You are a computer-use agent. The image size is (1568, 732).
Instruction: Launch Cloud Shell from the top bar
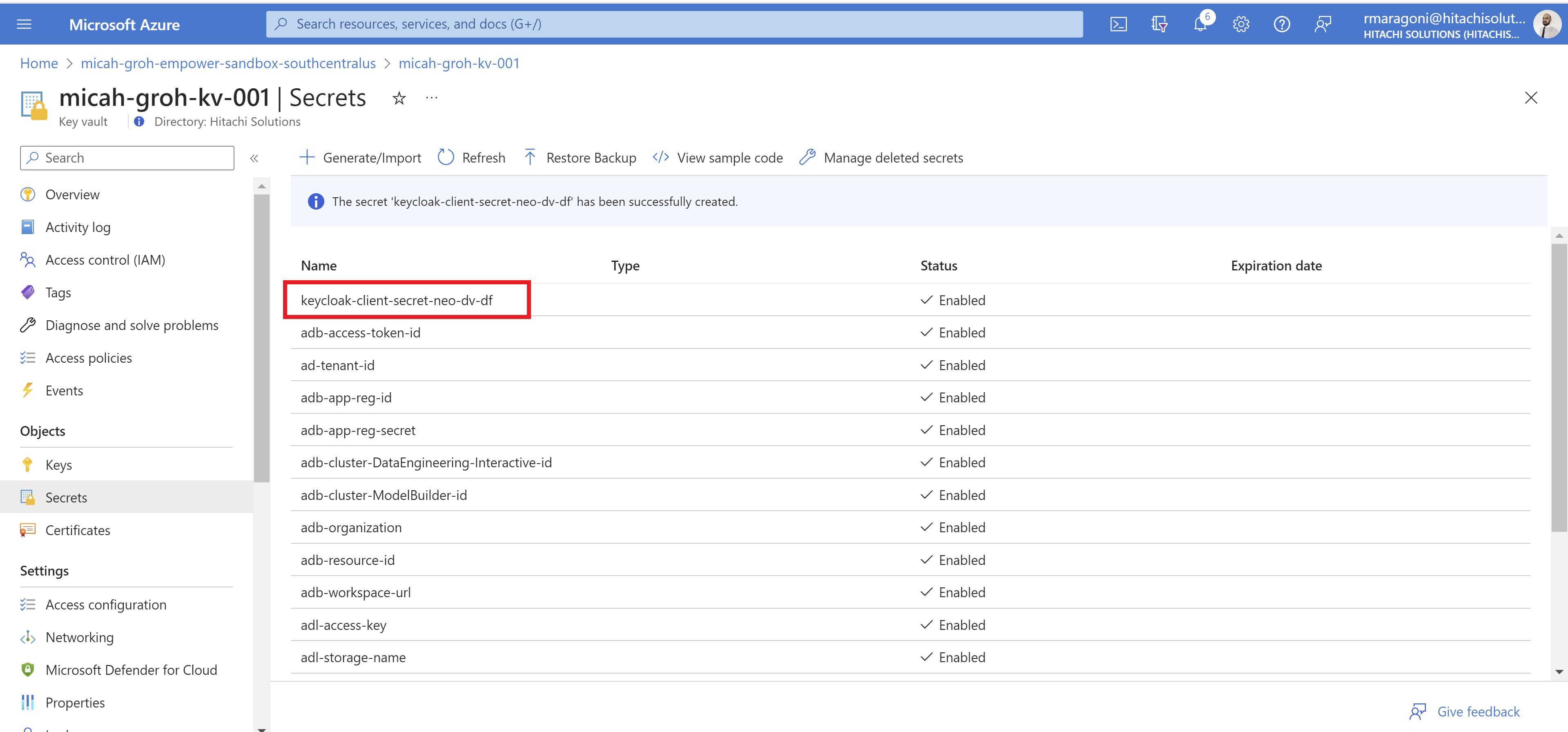point(1118,25)
